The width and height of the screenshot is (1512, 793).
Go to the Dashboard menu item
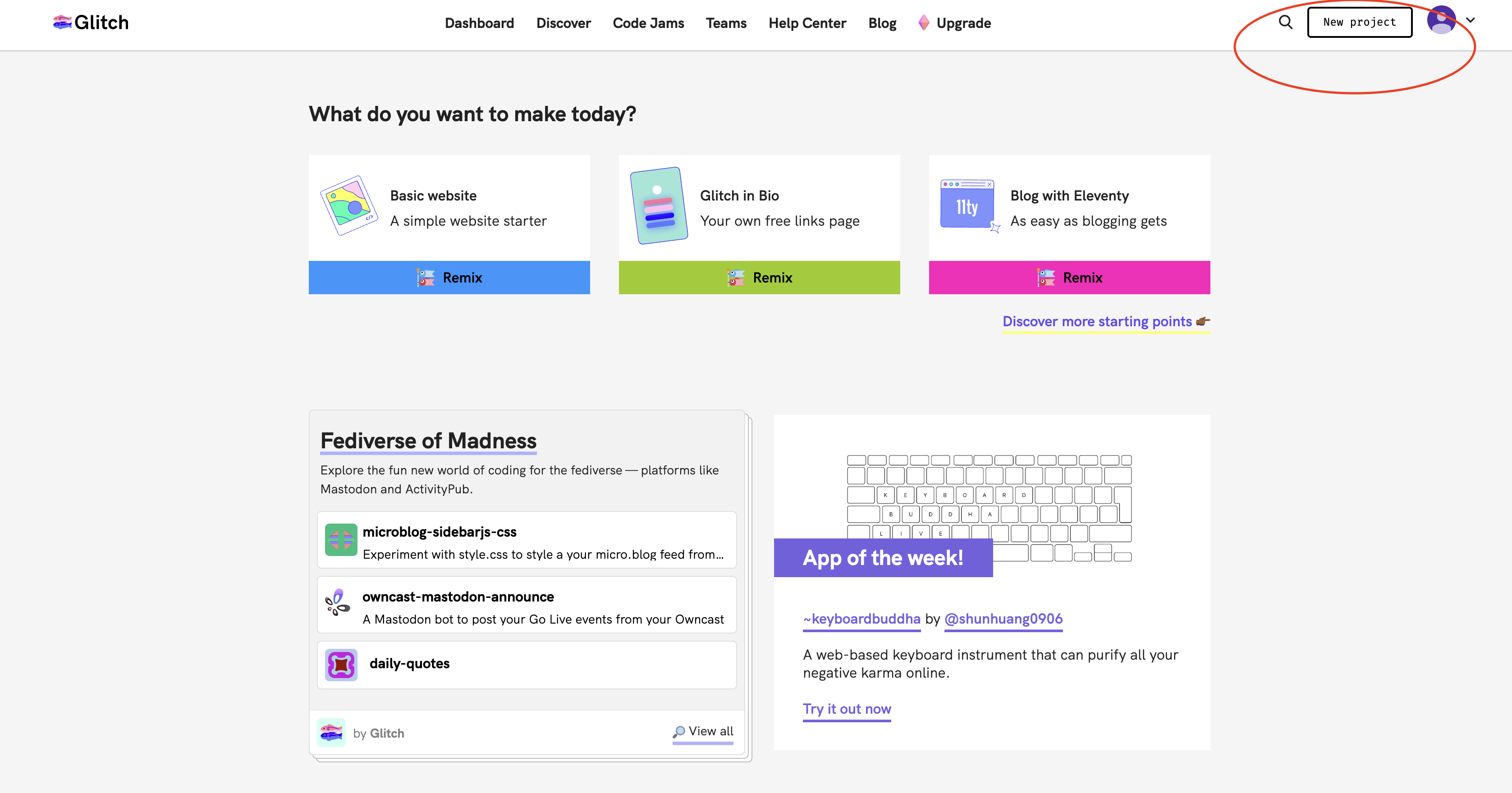coord(479,23)
